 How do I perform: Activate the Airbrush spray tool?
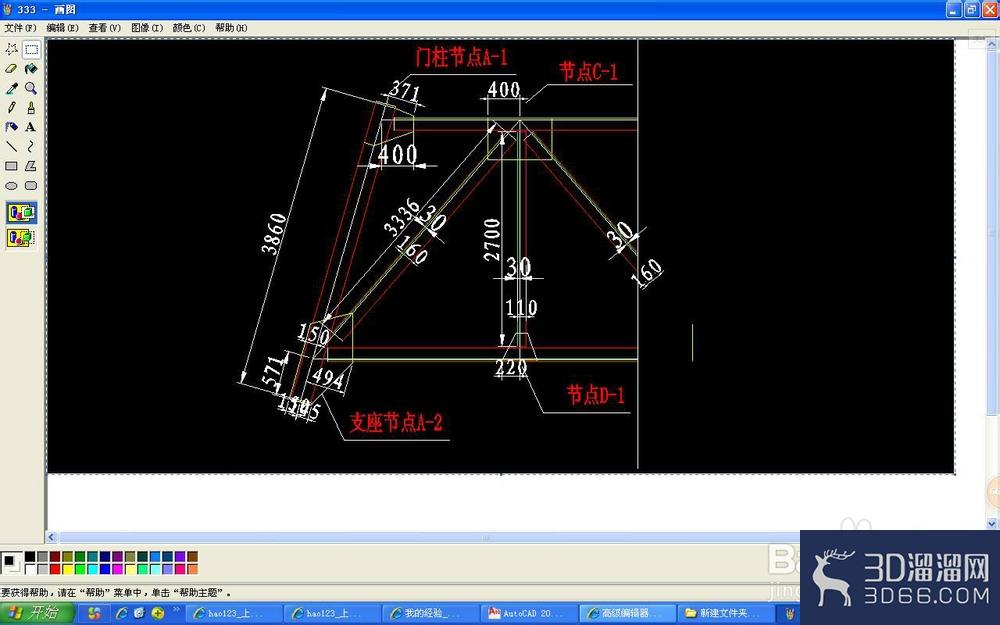pos(11,127)
